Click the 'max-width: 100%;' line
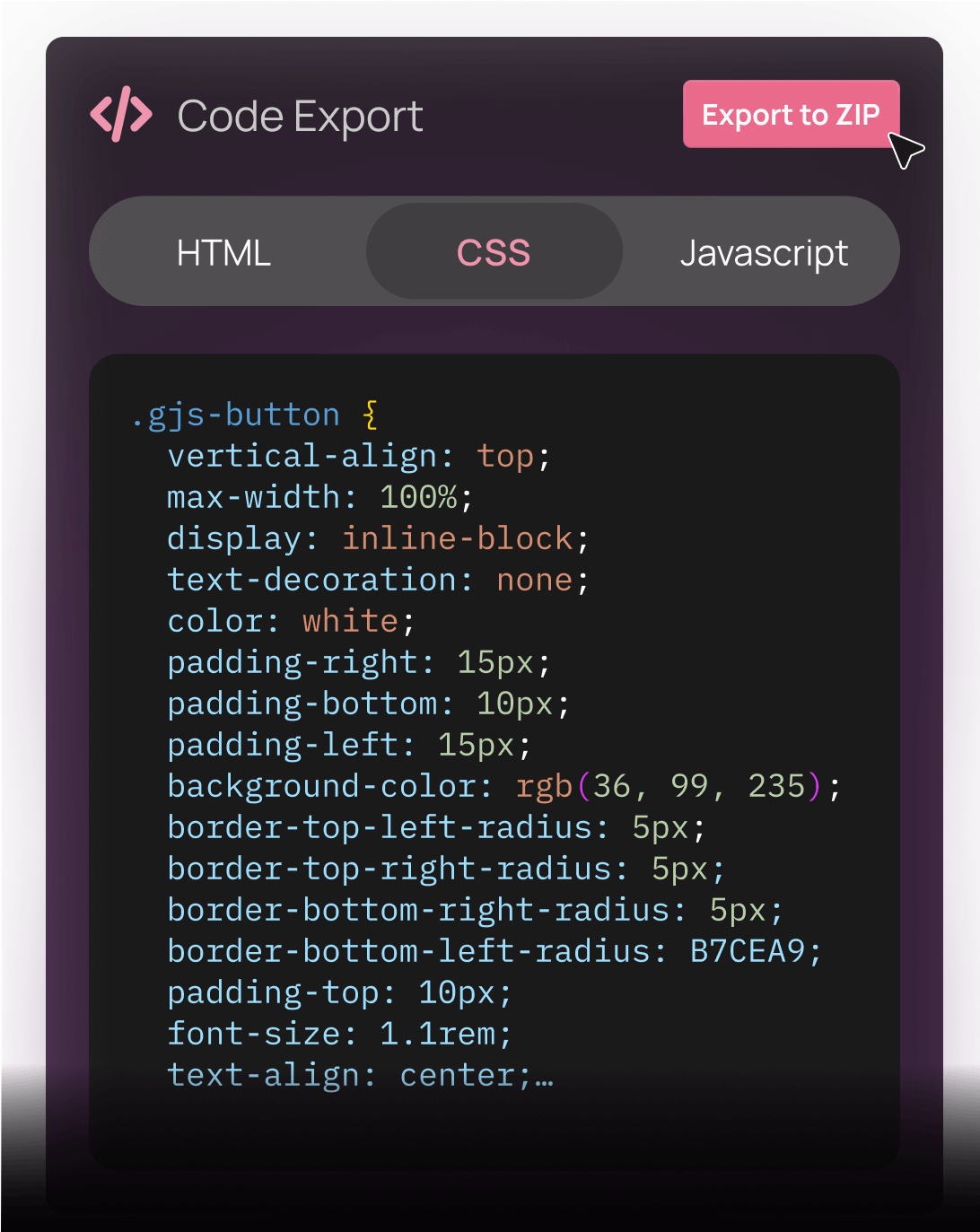980x1232 pixels. pyautogui.click(x=319, y=497)
